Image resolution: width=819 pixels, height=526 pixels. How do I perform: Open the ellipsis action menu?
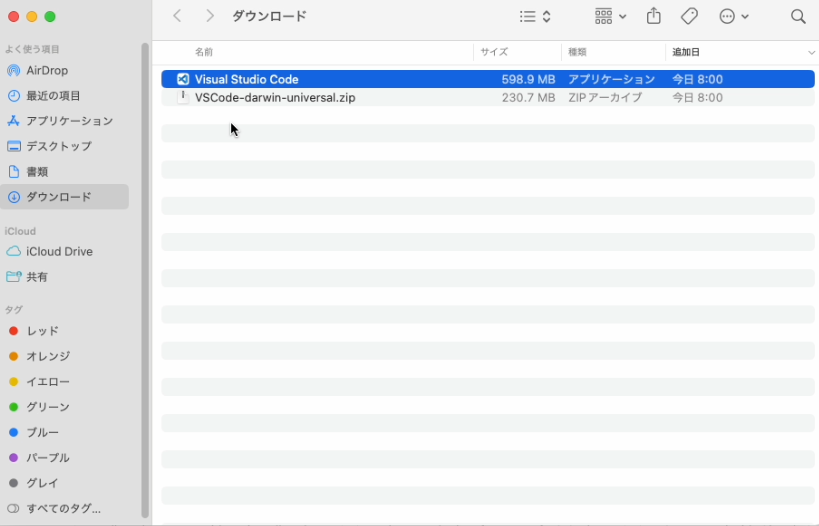coord(733,16)
